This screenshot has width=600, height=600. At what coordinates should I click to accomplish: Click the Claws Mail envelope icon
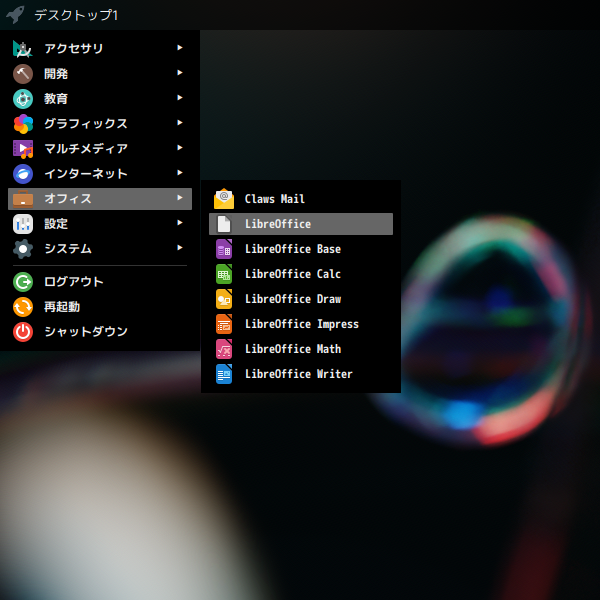tap(224, 199)
